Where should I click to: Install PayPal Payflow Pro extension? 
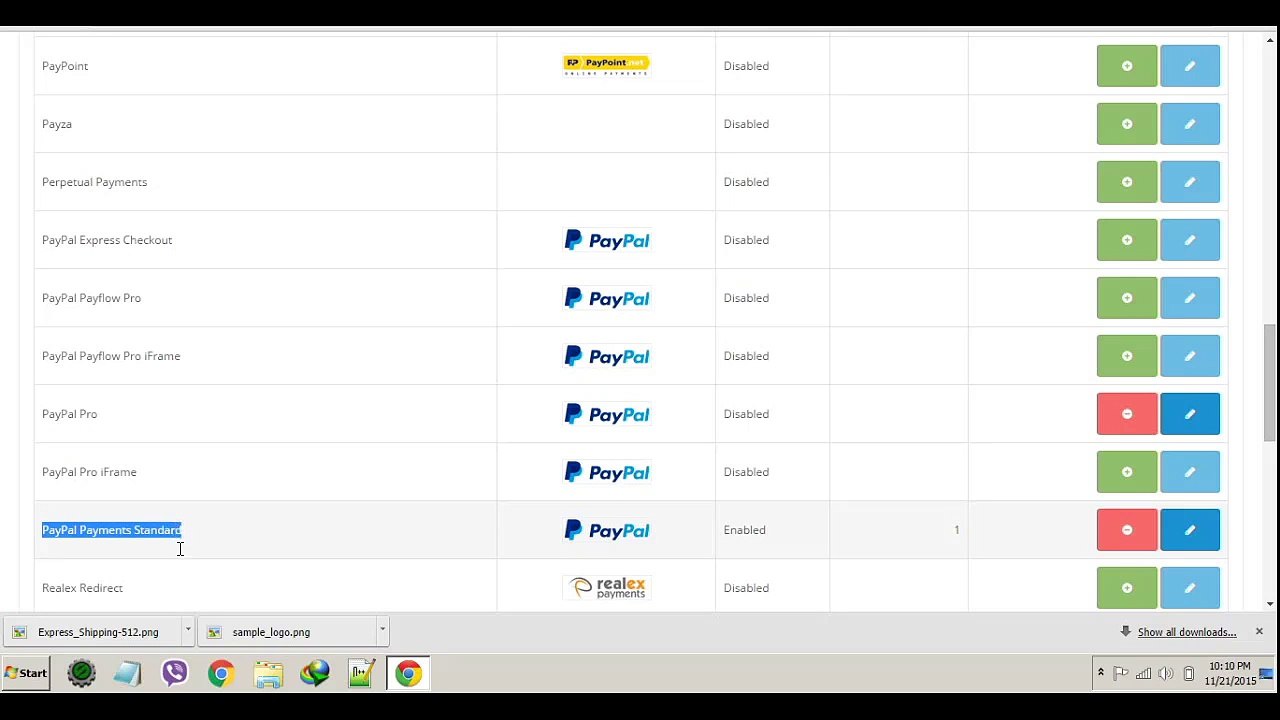(1126, 298)
